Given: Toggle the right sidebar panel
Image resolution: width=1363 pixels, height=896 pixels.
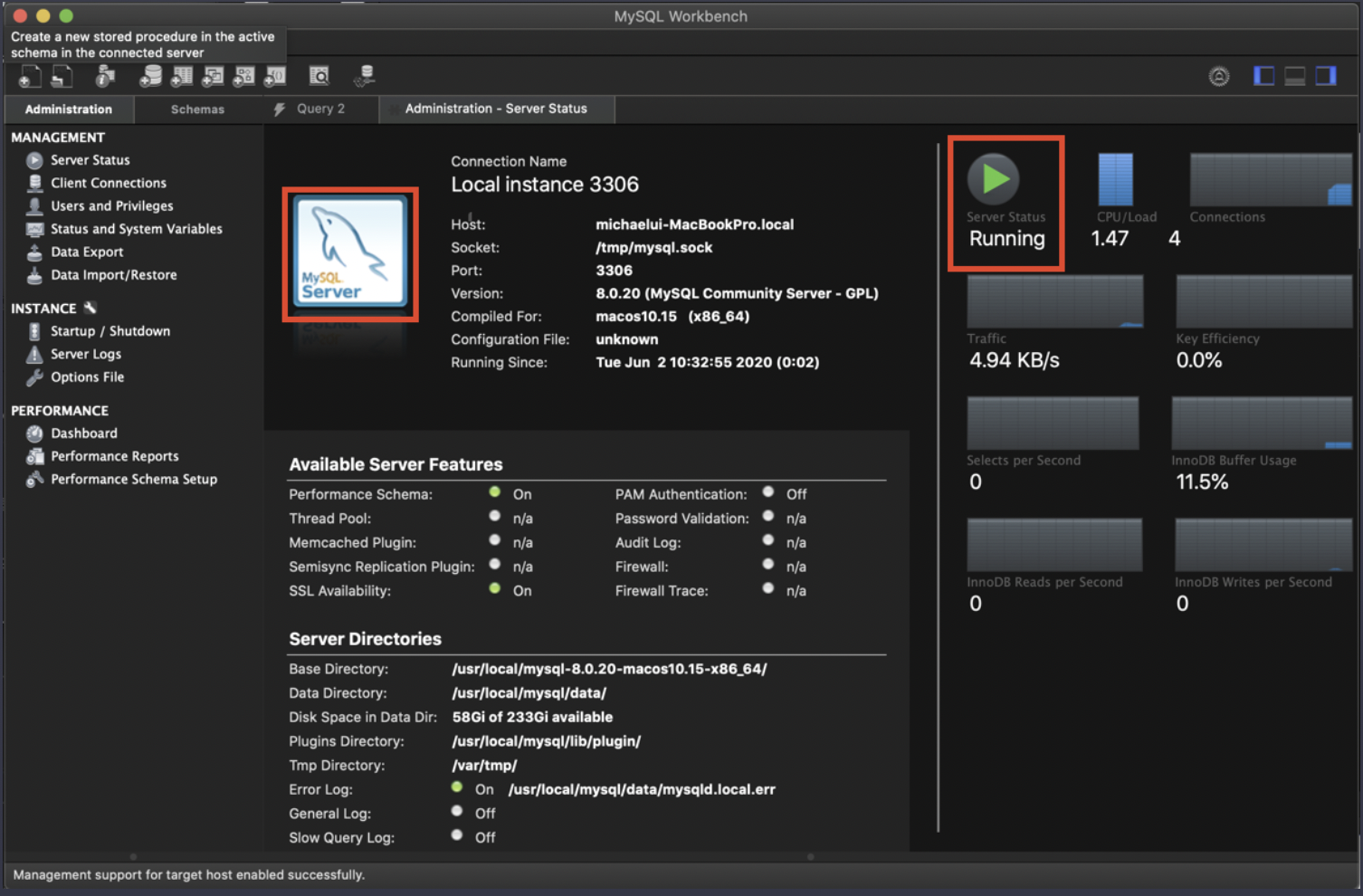Looking at the screenshot, I should click(x=1326, y=76).
